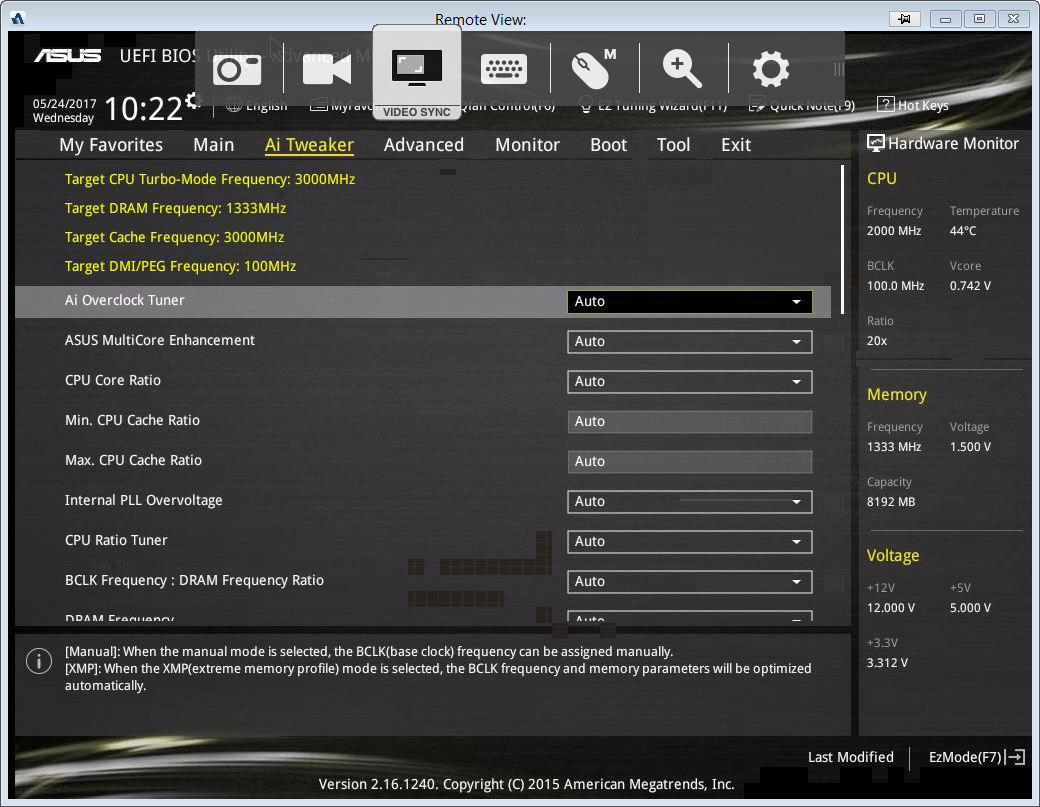The height and width of the screenshot is (807, 1040).
Task: Expand the Internal PLL Overvoltage dropdown
Action: coord(689,501)
